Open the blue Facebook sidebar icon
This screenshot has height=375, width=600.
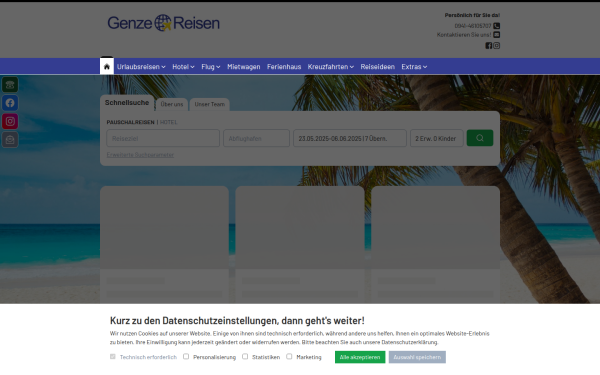pos(10,103)
